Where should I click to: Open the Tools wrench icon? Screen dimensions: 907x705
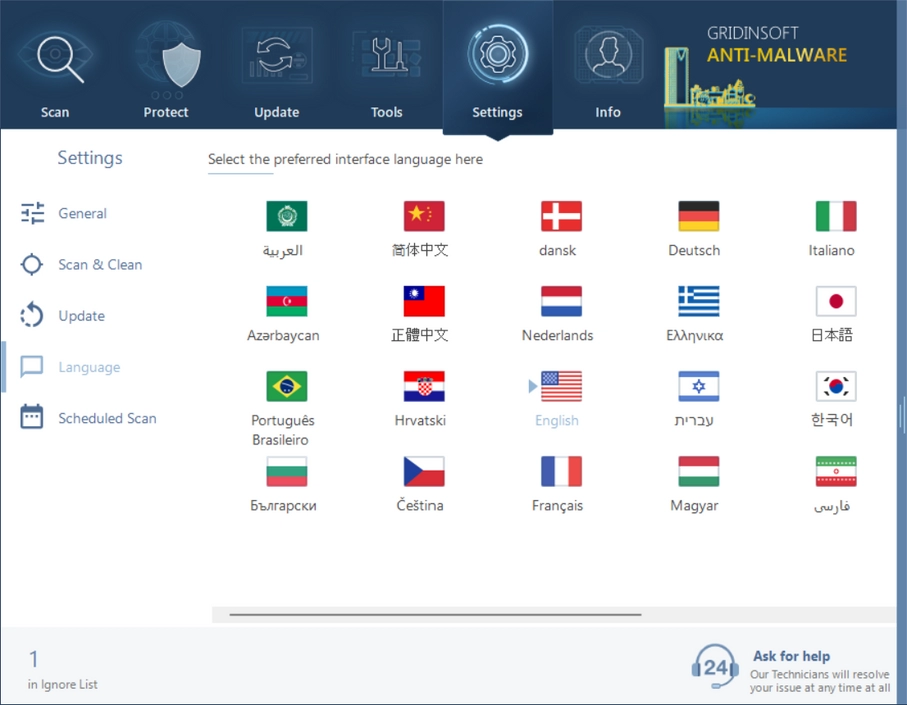pos(387,58)
